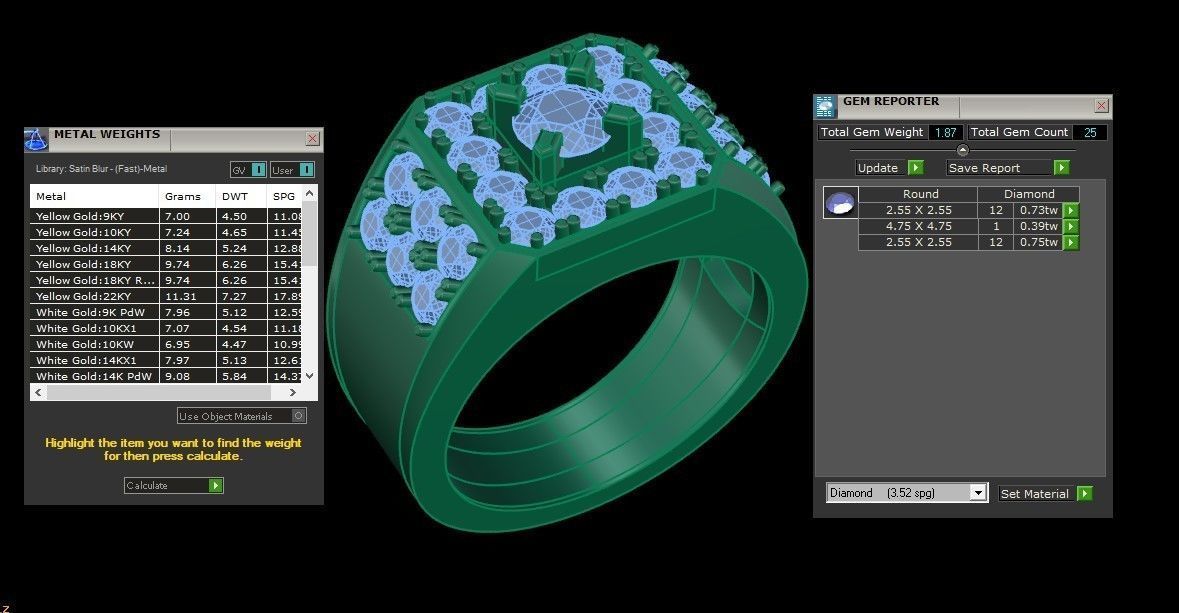Select the Yellow Gold:14KY row

pos(166,248)
